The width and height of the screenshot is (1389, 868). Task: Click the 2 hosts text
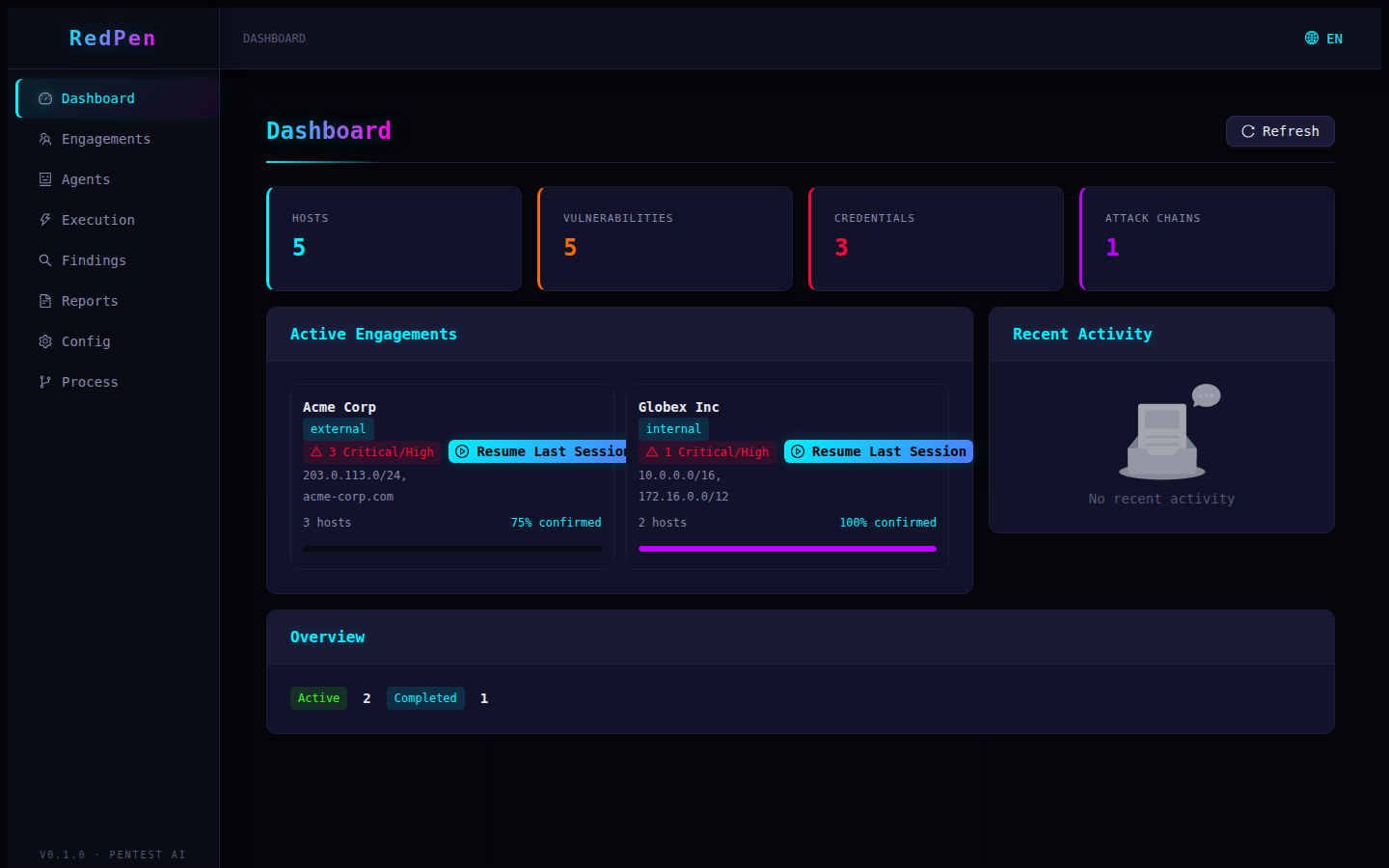click(663, 523)
